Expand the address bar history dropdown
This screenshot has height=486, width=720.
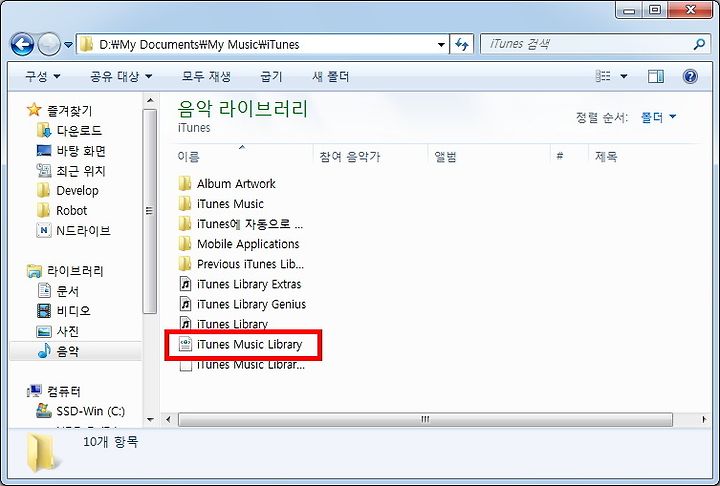pyautogui.click(x=441, y=45)
